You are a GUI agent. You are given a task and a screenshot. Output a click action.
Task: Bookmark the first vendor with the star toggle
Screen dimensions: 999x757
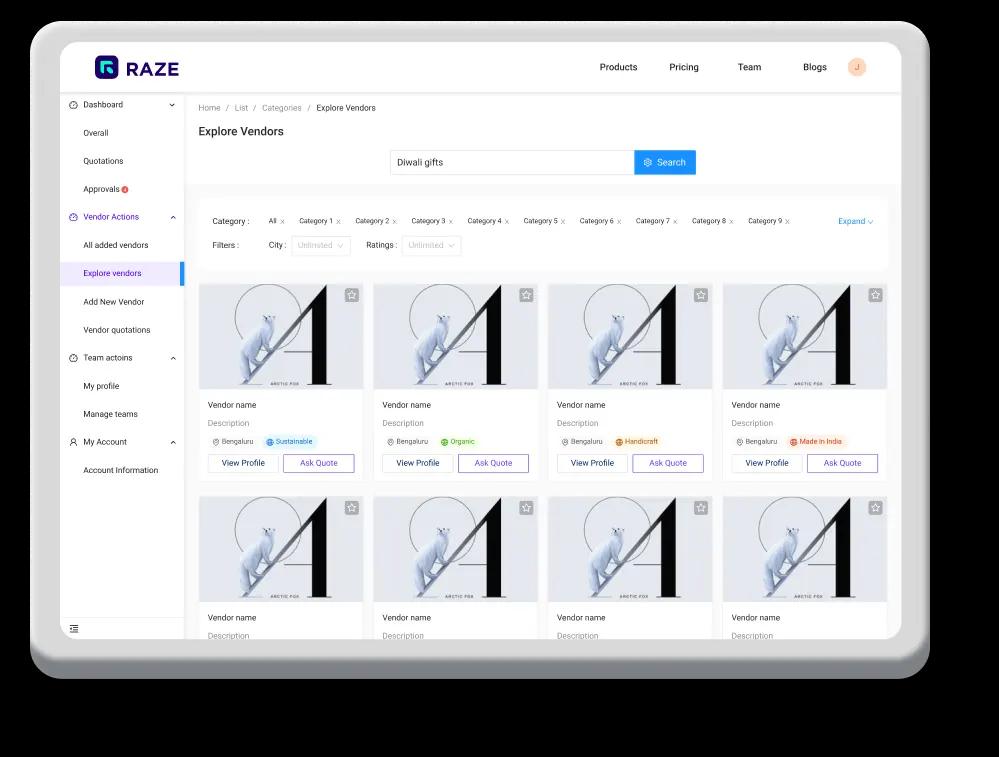point(352,295)
